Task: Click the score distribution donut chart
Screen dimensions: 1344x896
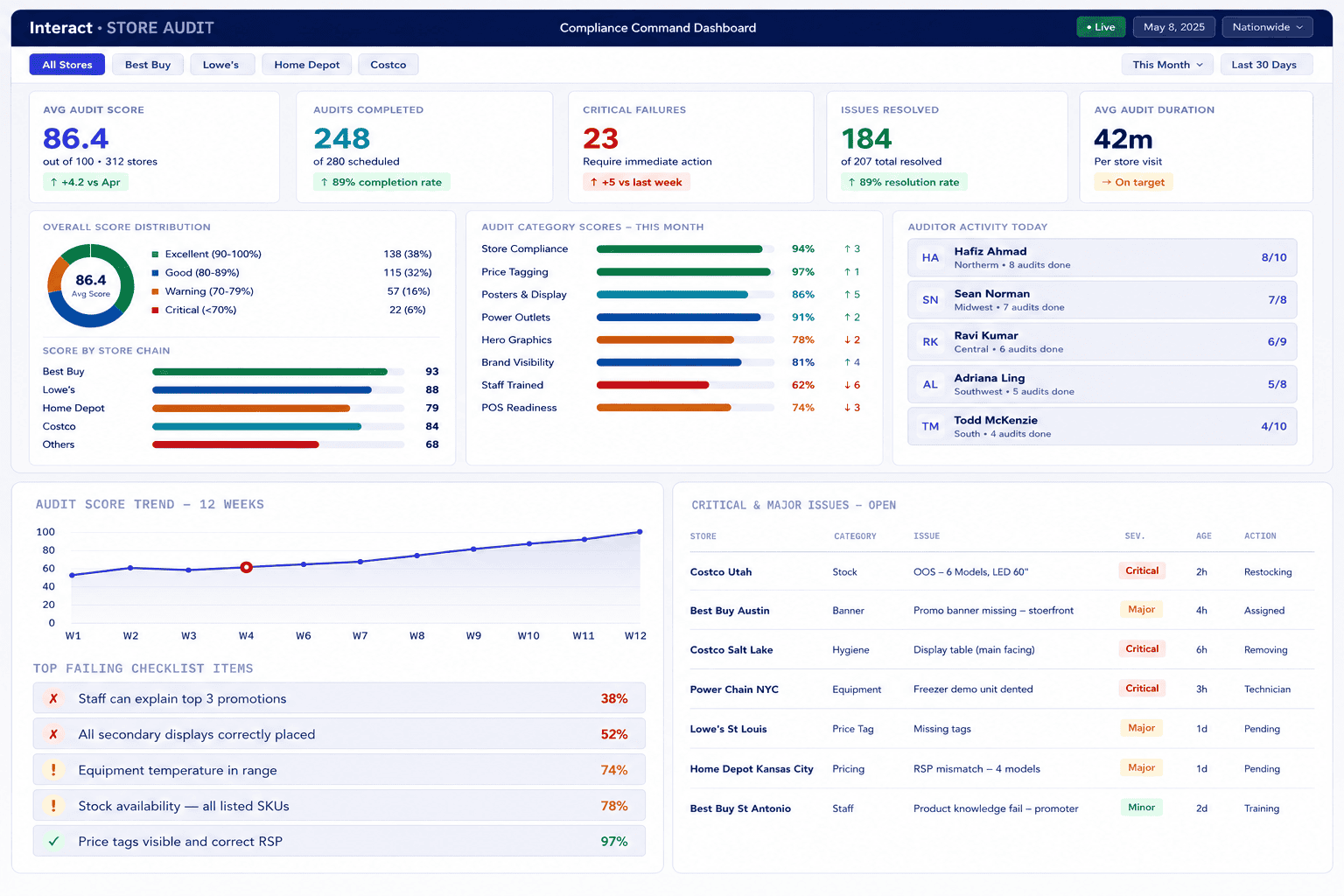Action: (x=91, y=285)
